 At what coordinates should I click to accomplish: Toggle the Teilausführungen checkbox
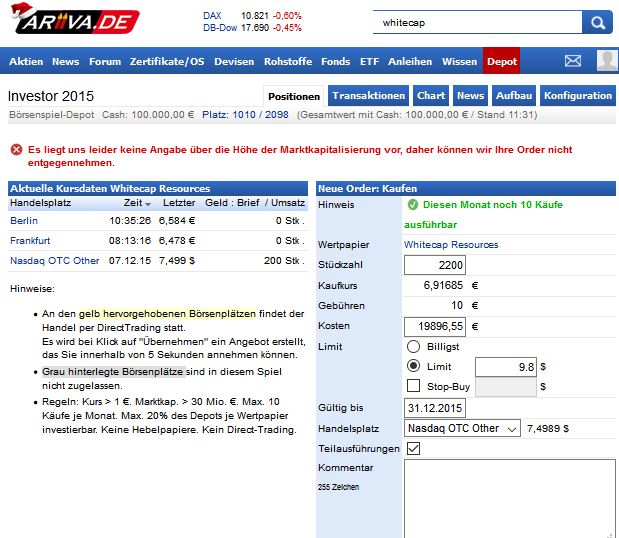tap(413, 448)
